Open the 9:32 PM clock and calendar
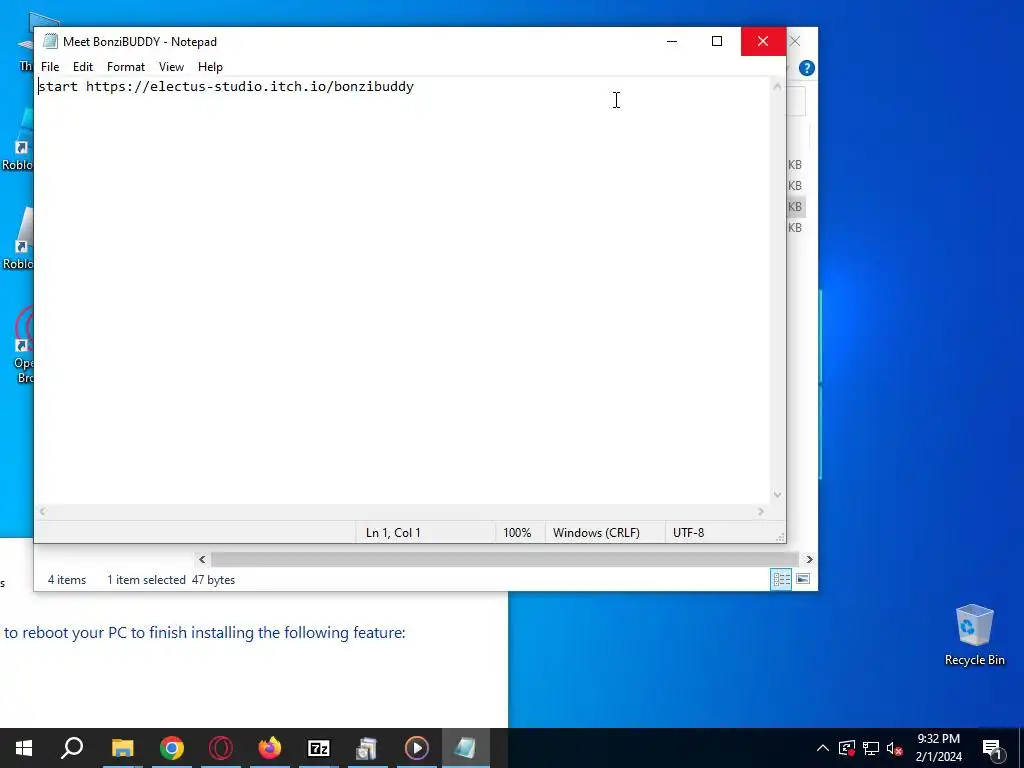This screenshot has height=768, width=1024. pos(938,748)
